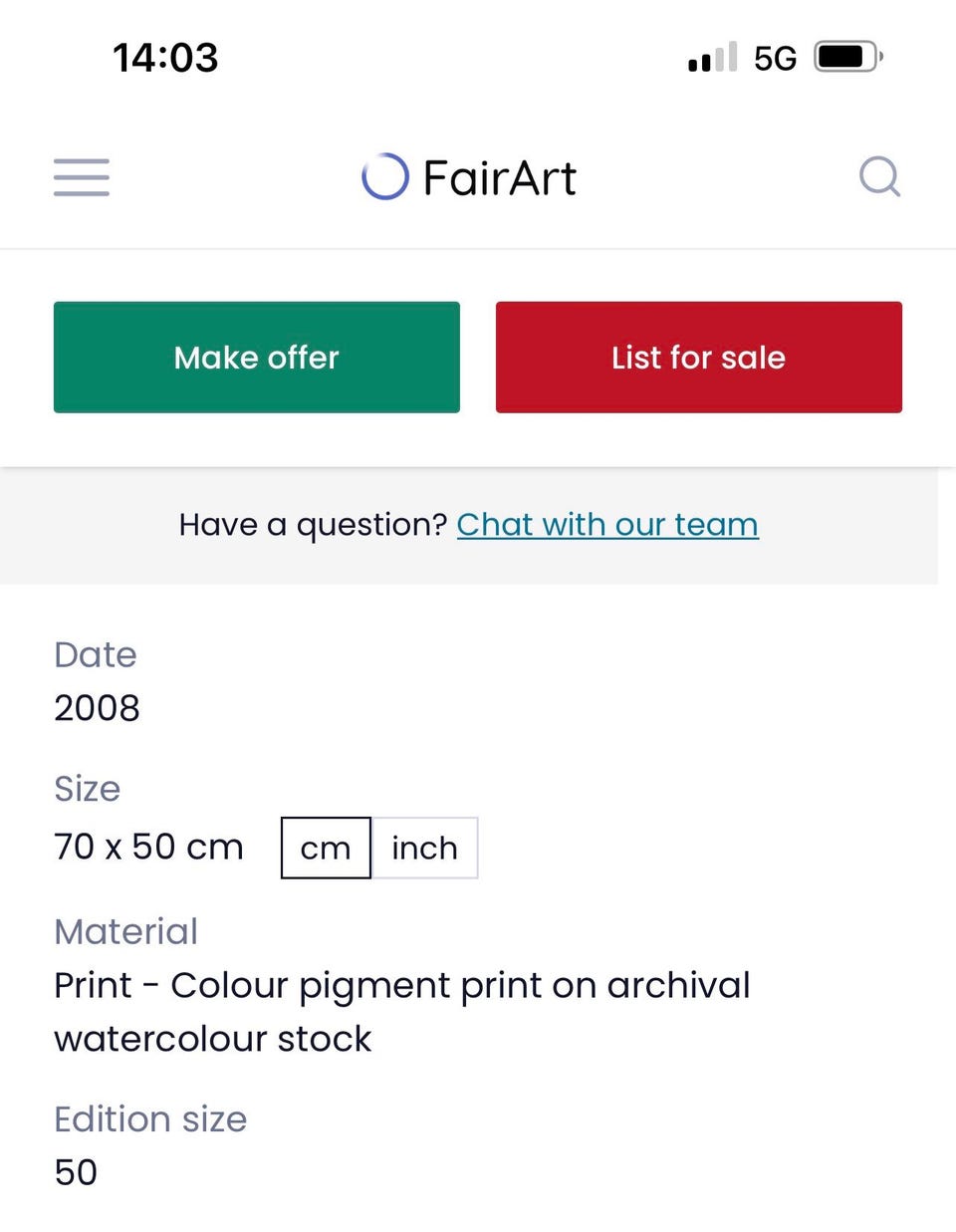
Task: Click the search magnifier icon
Action: click(x=879, y=177)
